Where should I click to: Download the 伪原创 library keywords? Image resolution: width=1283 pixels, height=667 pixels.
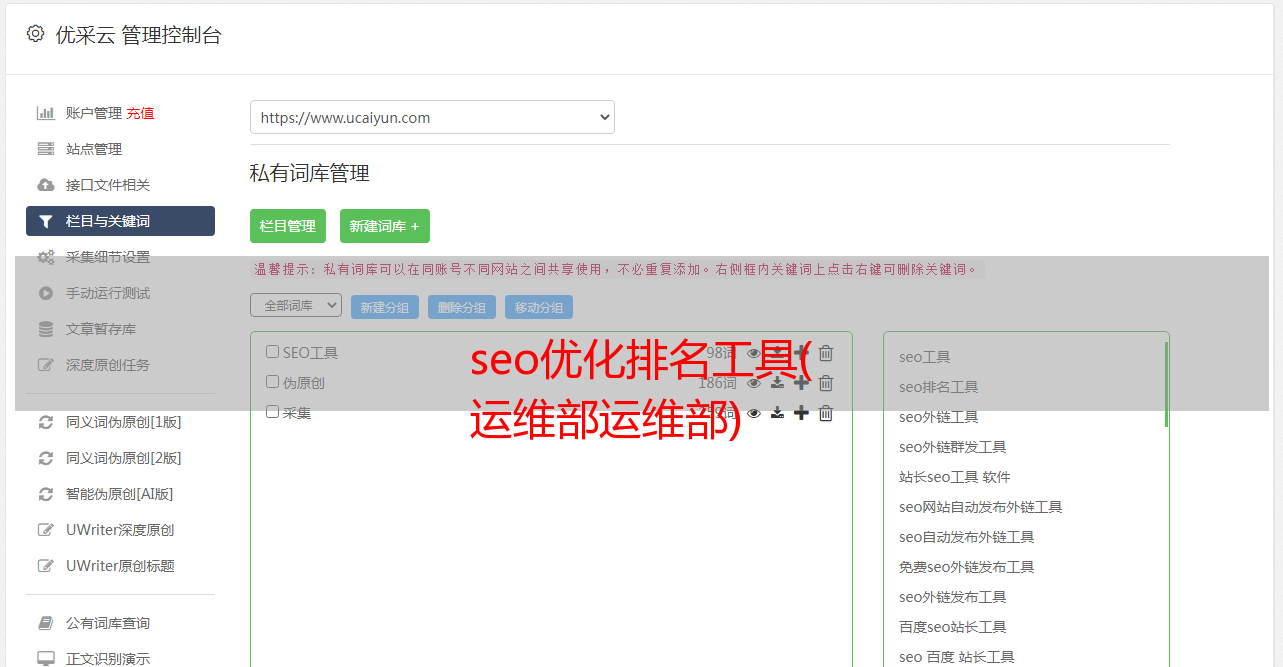tap(778, 383)
